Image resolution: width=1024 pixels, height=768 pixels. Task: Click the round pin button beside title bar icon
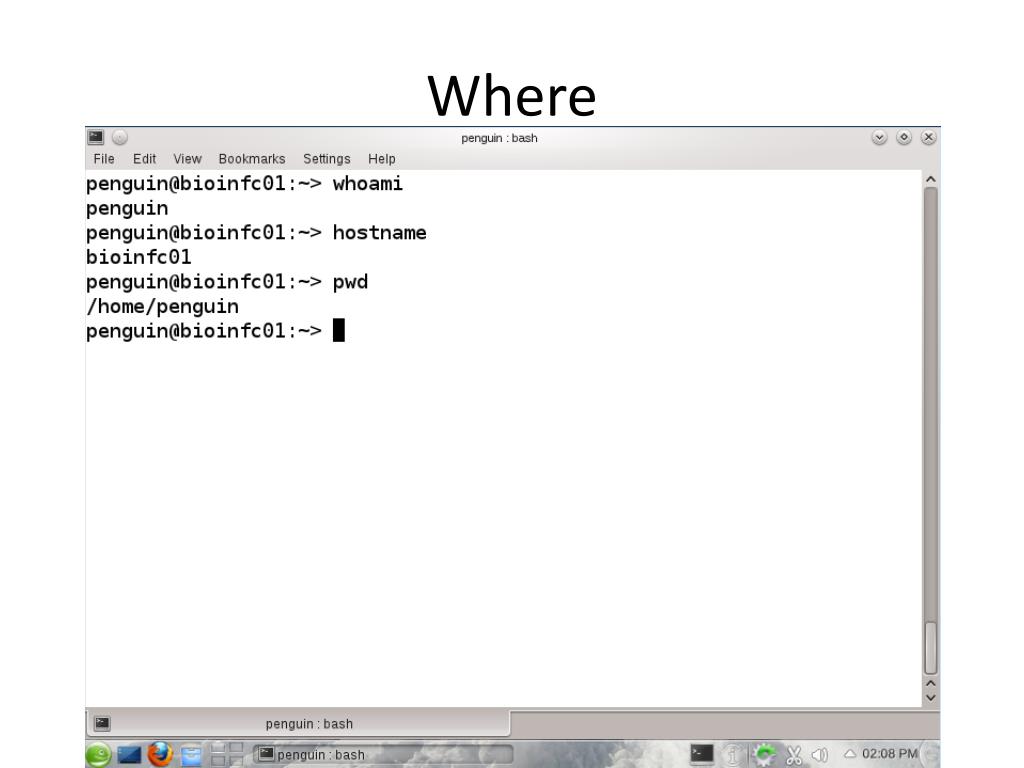[120, 137]
